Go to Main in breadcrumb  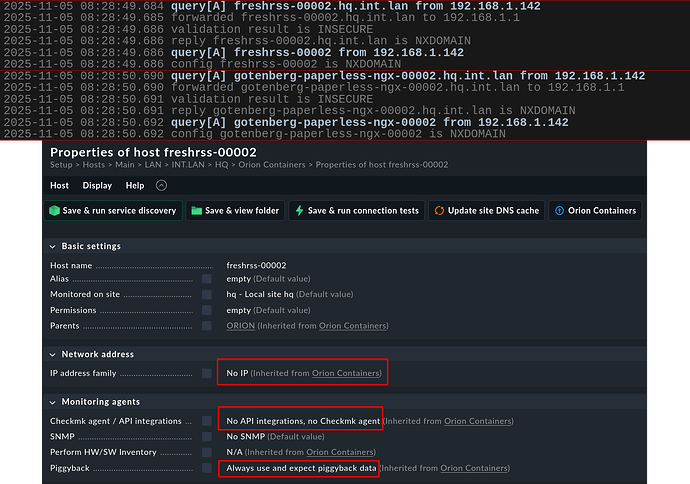coord(125,165)
